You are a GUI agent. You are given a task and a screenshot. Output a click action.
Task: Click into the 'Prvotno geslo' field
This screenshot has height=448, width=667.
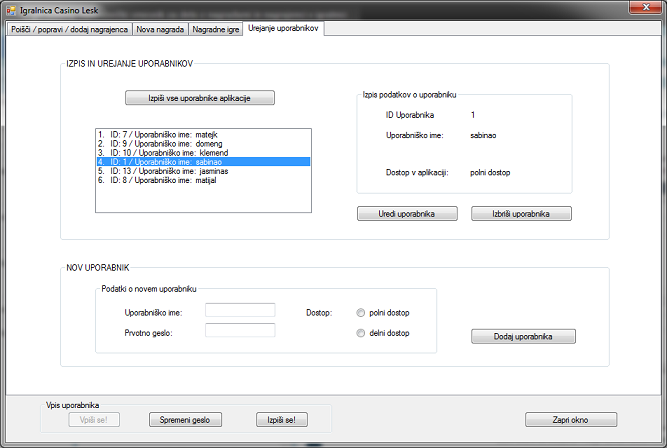tap(240, 331)
